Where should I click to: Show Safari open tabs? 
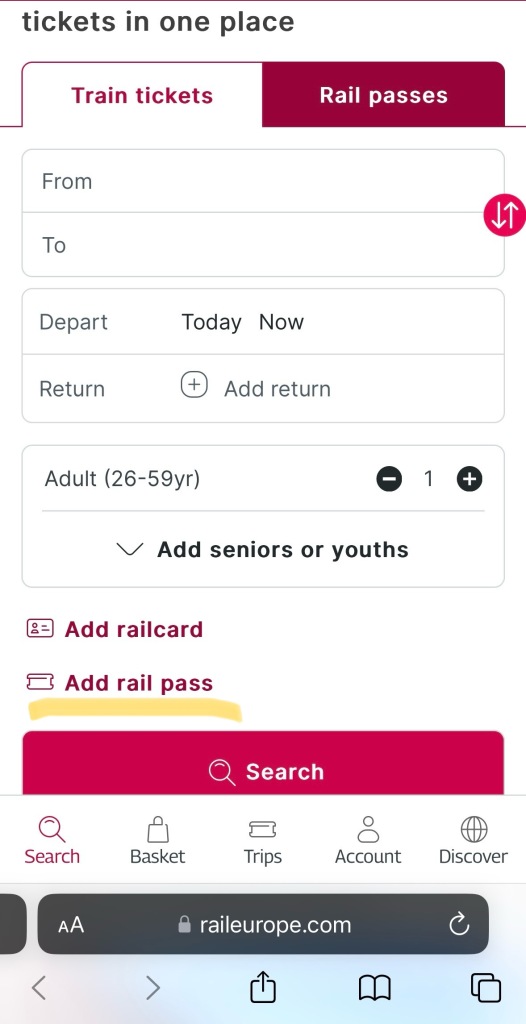(x=485, y=988)
